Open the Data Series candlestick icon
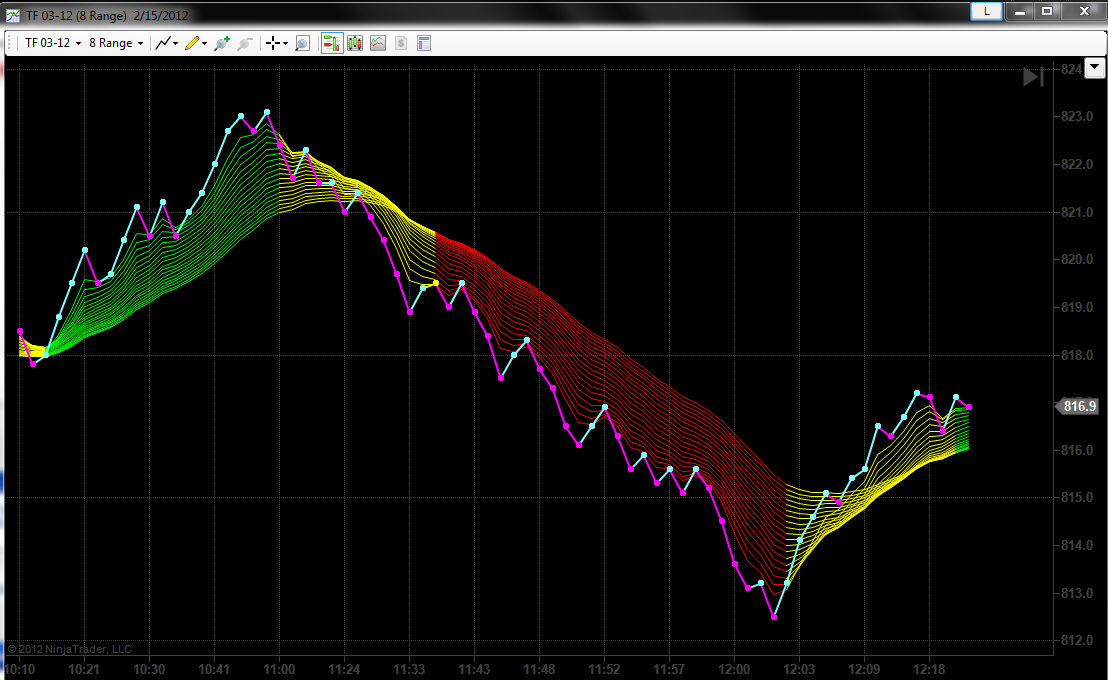Image resolution: width=1108 pixels, height=680 pixels. (x=355, y=43)
